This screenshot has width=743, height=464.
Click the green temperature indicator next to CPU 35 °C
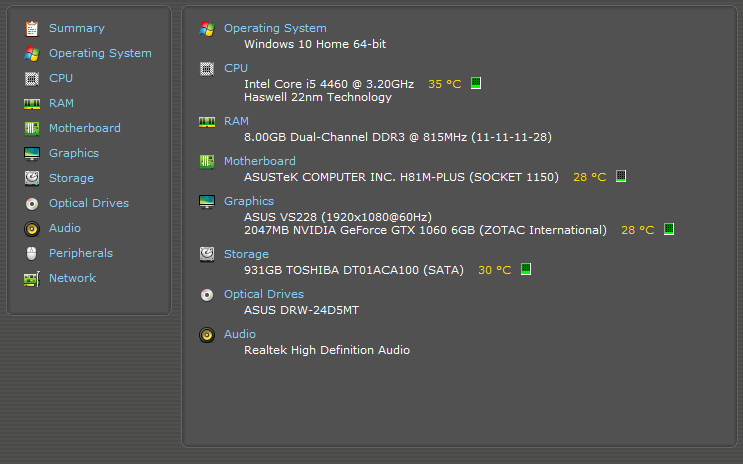(476, 83)
